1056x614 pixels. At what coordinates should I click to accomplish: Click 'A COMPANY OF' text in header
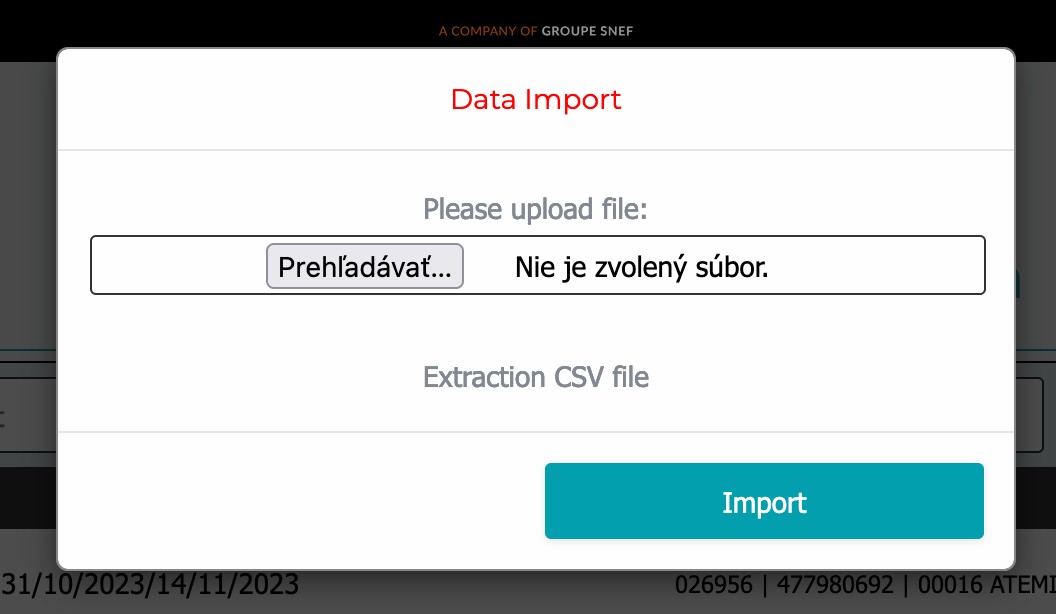coord(488,31)
